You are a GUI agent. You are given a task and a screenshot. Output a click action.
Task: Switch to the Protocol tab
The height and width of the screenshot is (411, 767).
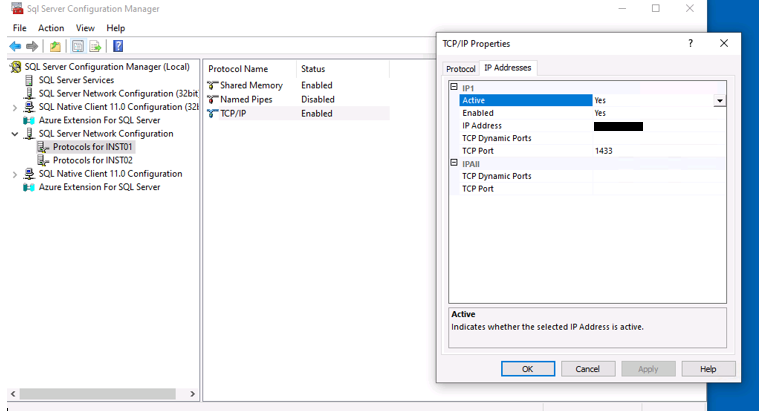[x=460, y=68]
